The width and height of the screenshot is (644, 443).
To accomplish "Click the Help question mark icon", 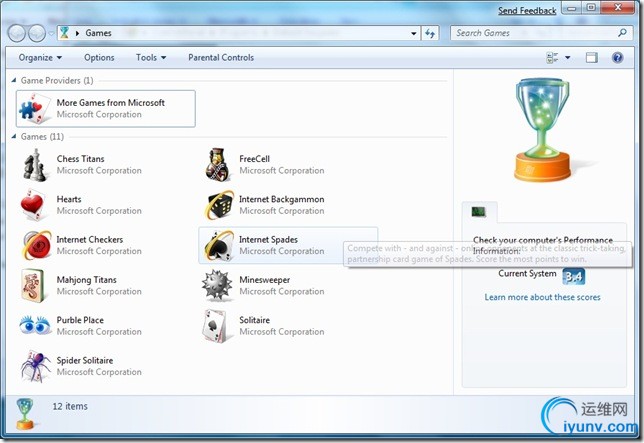I will coord(617,57).
